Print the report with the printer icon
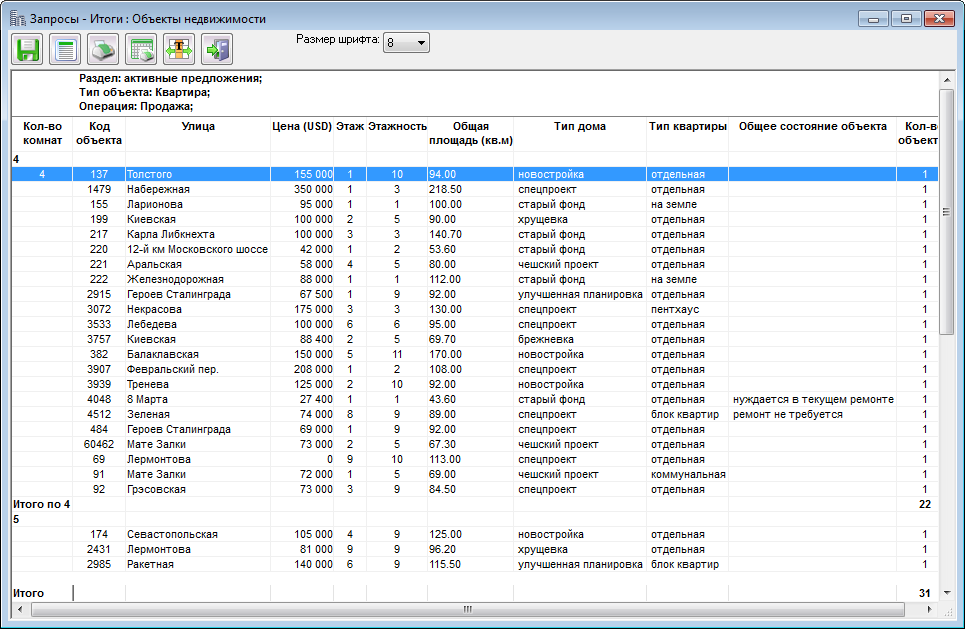The image size is (965, 629). click(104, 48)
